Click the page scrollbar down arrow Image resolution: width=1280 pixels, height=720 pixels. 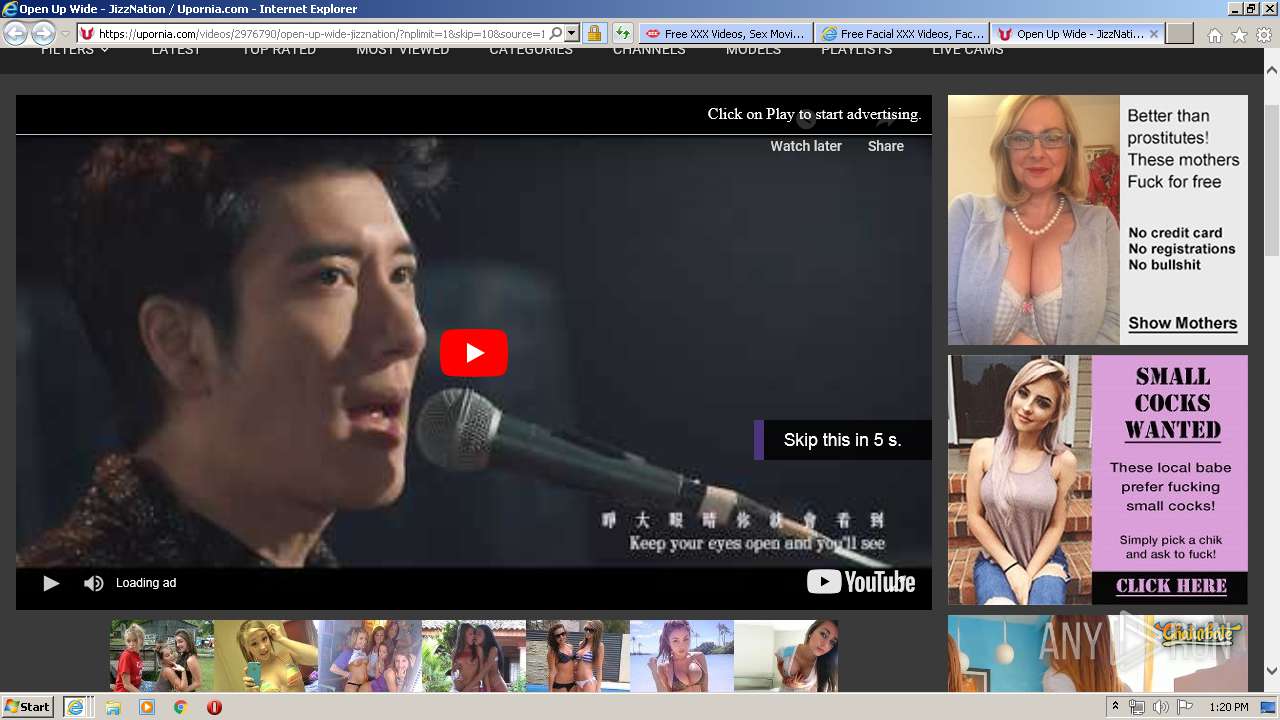pyautogui.click(x=1272, y=671)
